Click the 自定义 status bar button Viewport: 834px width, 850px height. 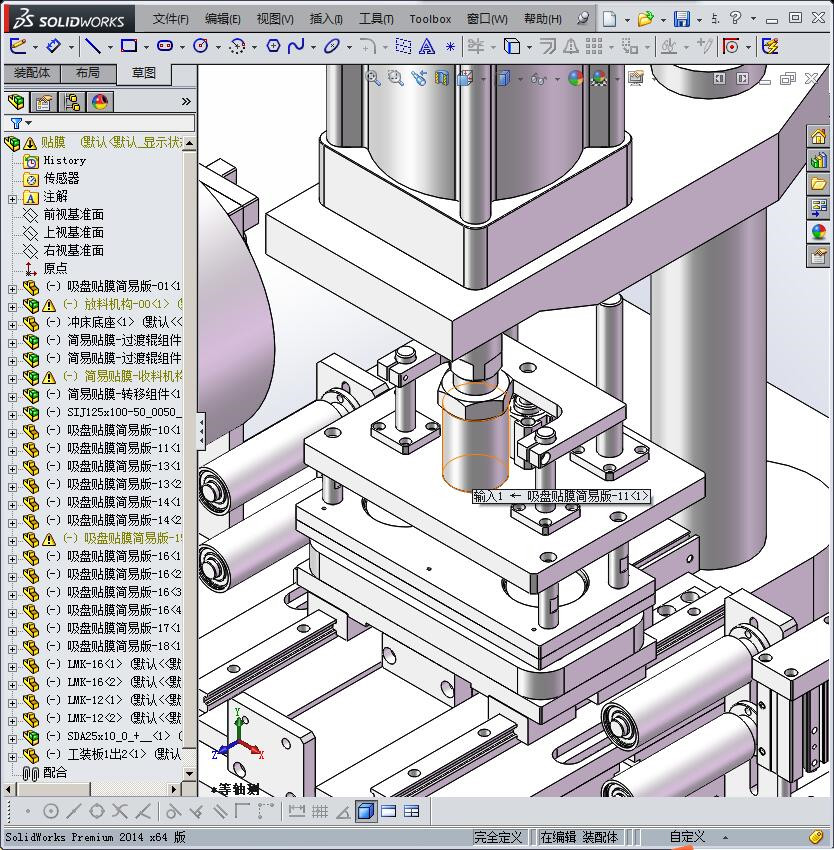(687, 837)
